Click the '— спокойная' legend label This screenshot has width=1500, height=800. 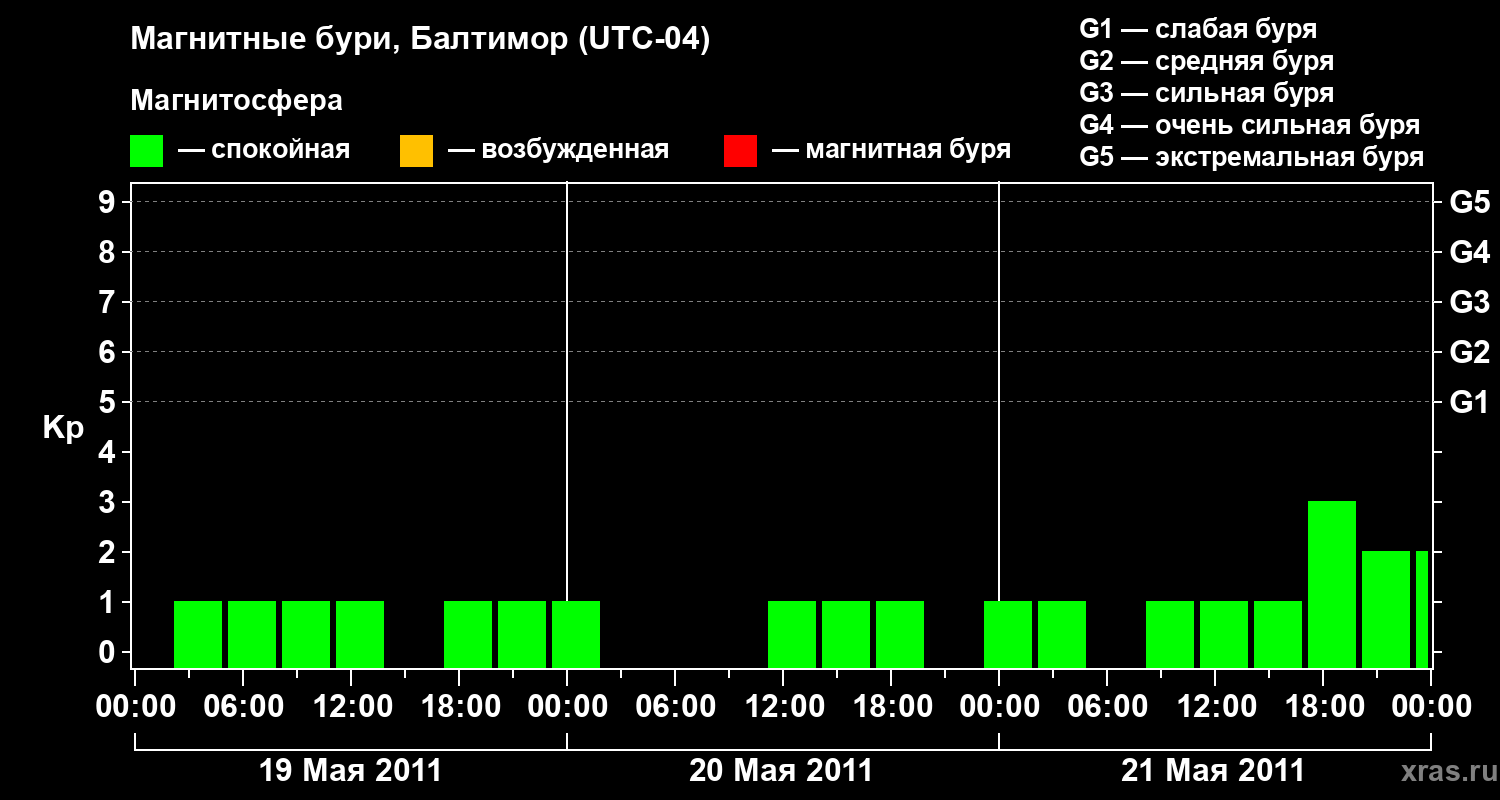point(264,150)
